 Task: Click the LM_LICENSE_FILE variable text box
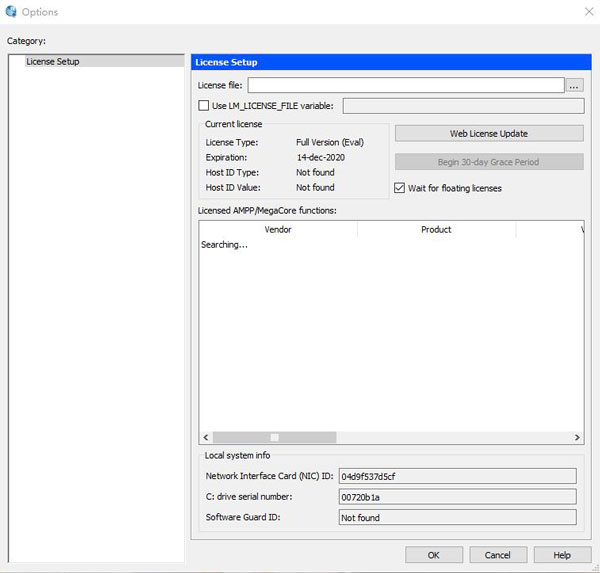pos(463,105)
